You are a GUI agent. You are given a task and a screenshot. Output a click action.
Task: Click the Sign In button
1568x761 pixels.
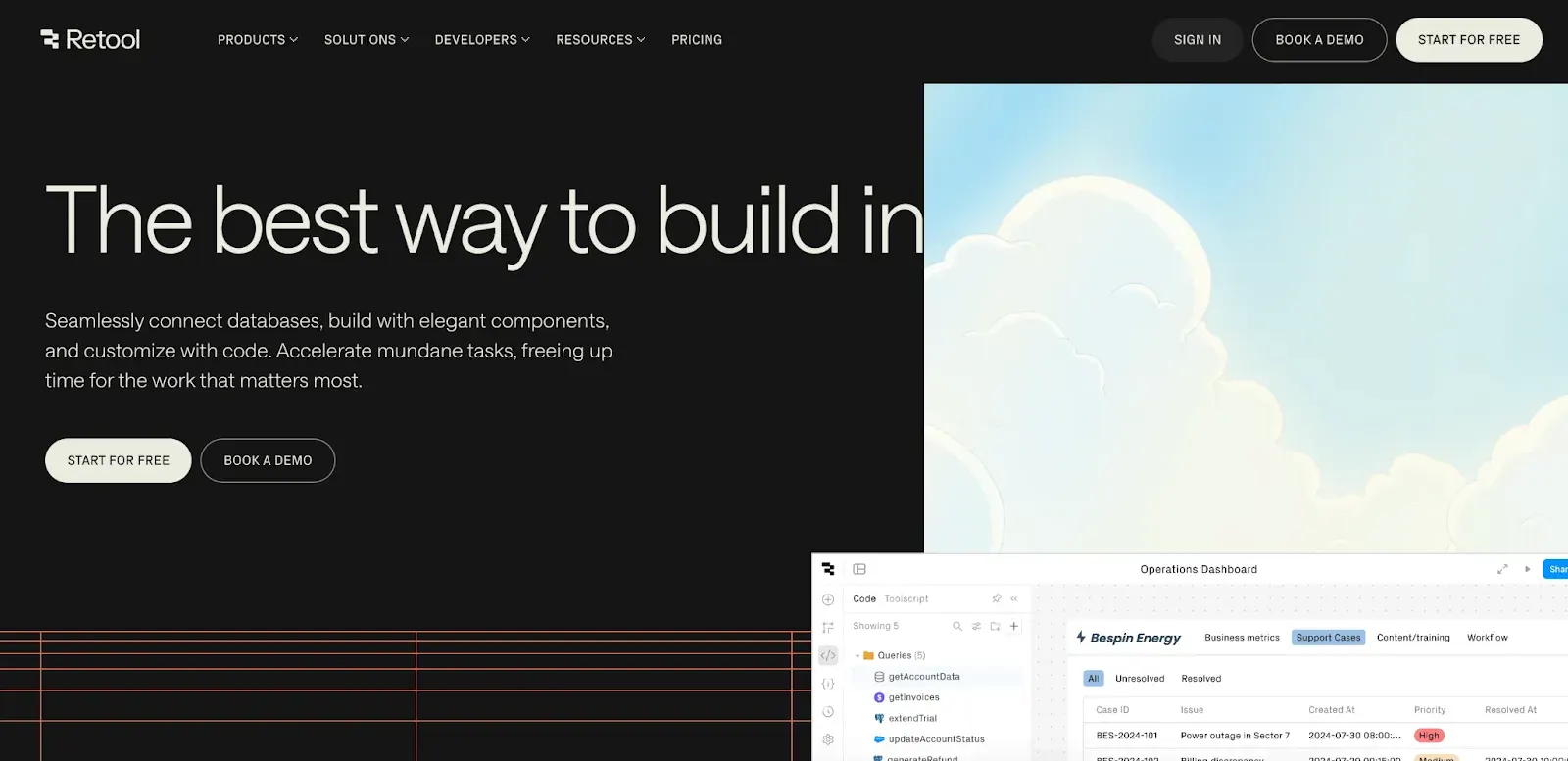coord(1198,40)
